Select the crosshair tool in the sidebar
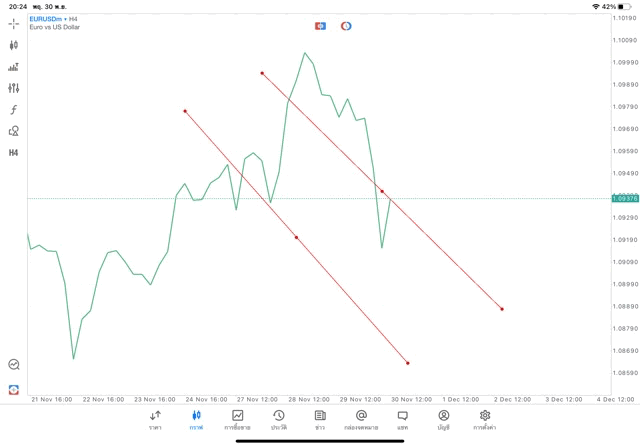 (x=14, y=23)
